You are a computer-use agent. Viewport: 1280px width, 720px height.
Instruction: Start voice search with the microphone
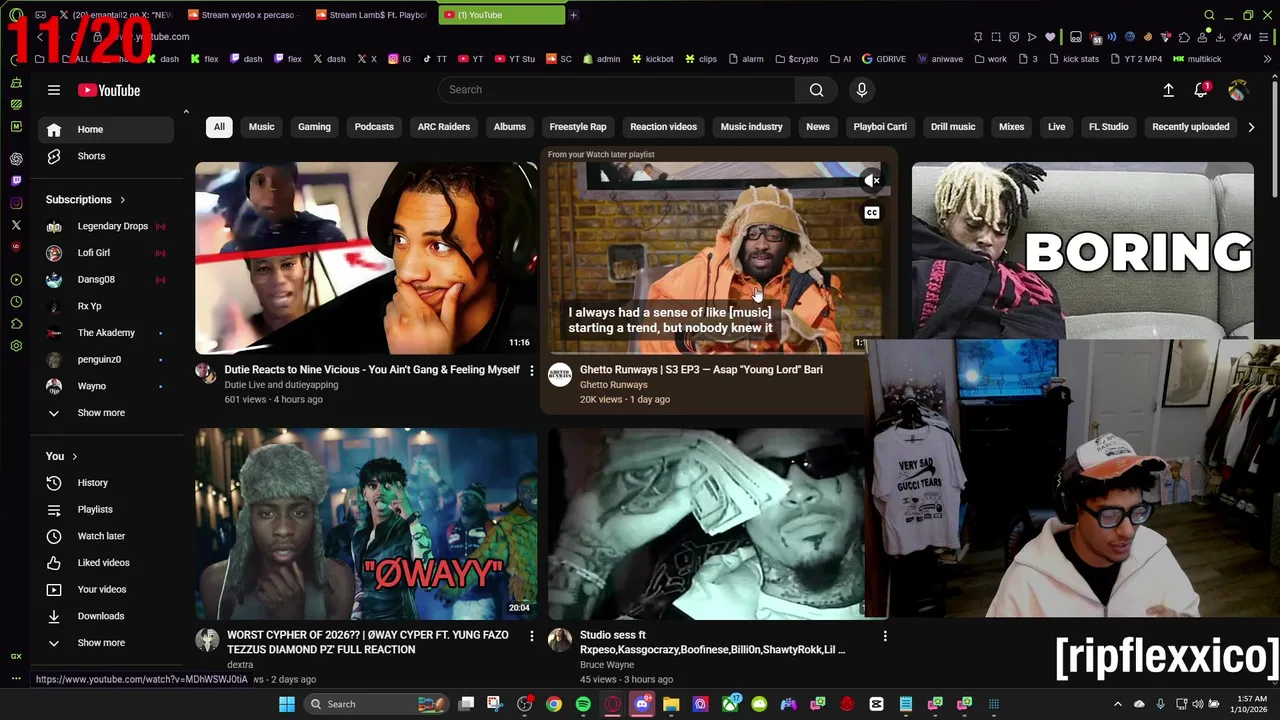[862, 90]
